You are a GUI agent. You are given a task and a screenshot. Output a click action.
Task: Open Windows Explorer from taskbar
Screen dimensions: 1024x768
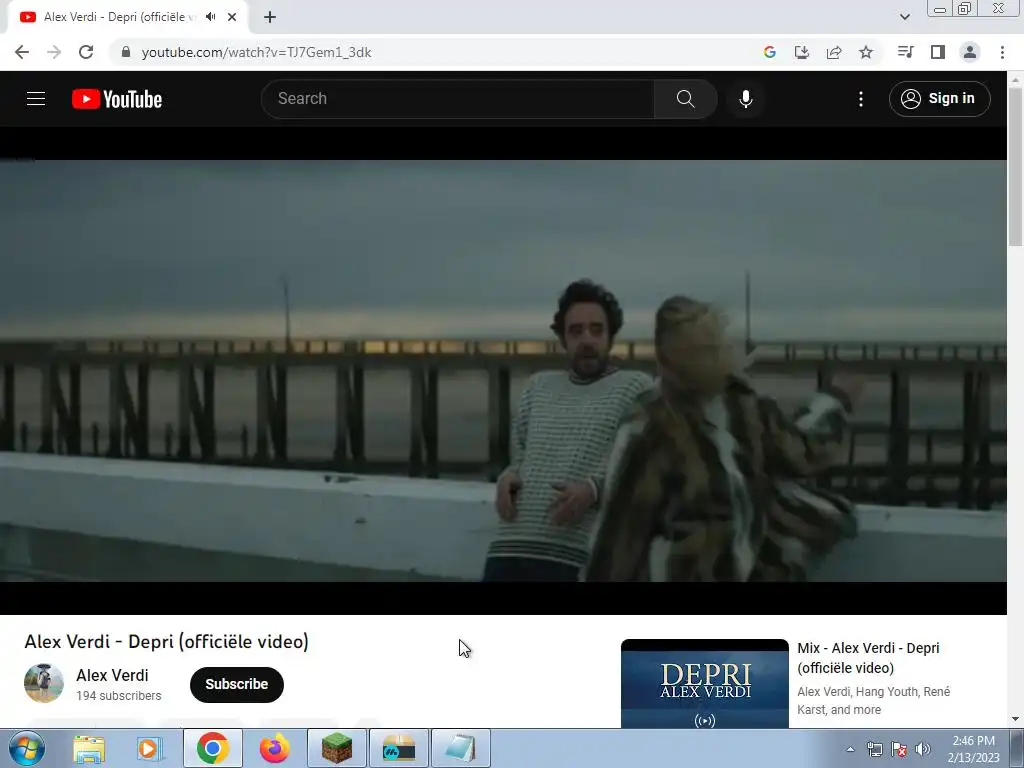coord(89,748)
